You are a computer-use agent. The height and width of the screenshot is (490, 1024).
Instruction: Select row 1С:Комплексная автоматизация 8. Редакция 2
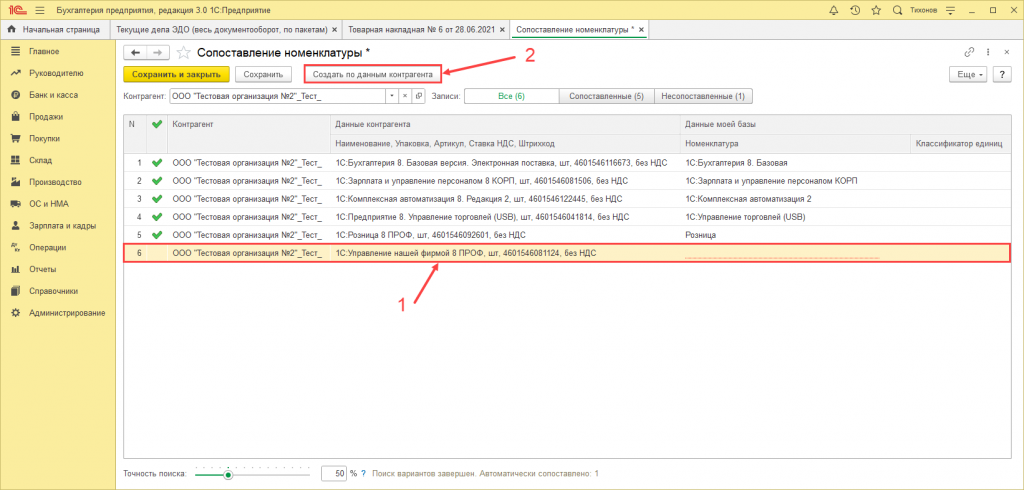pos(567,199)
